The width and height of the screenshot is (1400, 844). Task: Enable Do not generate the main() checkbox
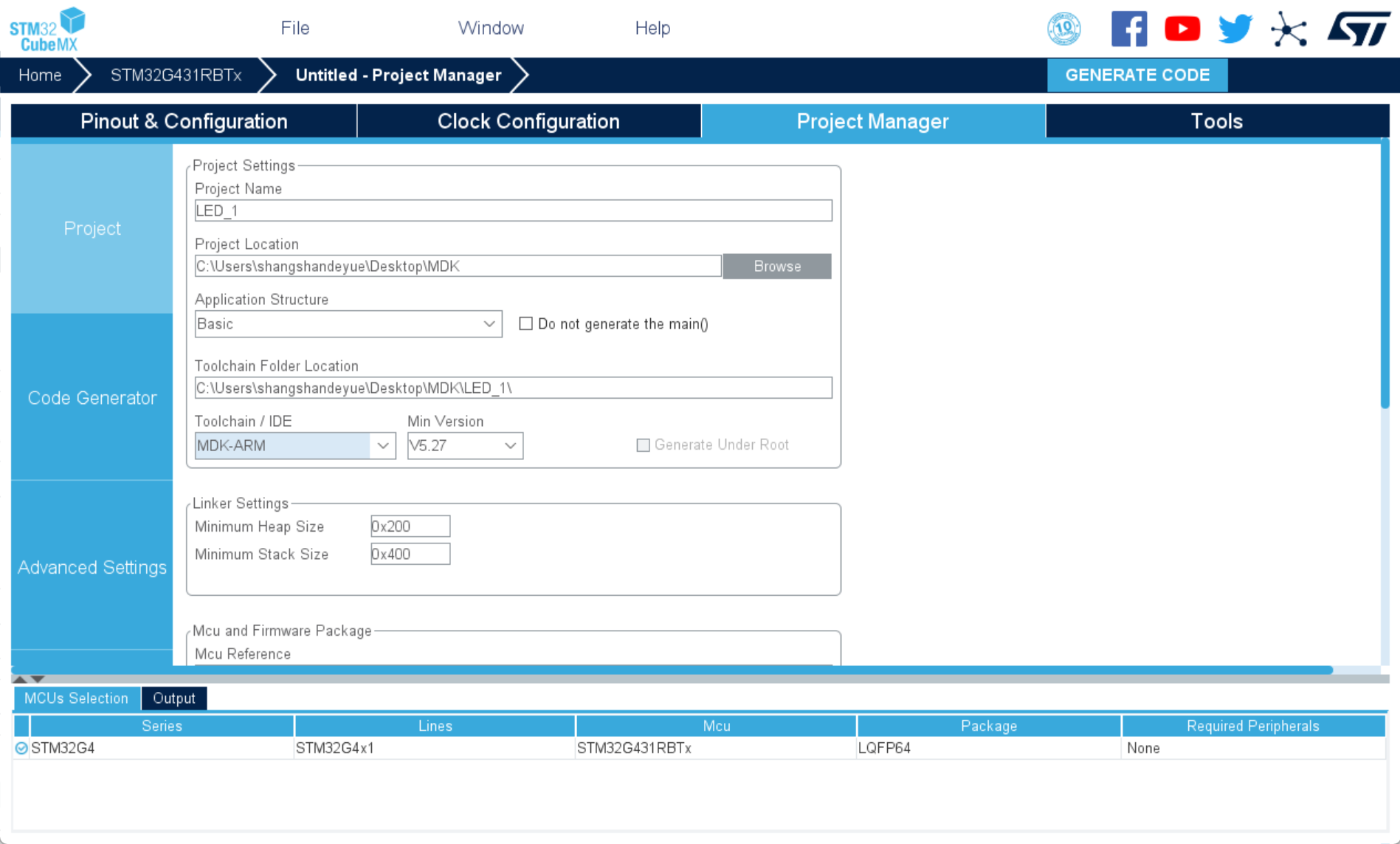pyautogui.click(x=525, y=323)
